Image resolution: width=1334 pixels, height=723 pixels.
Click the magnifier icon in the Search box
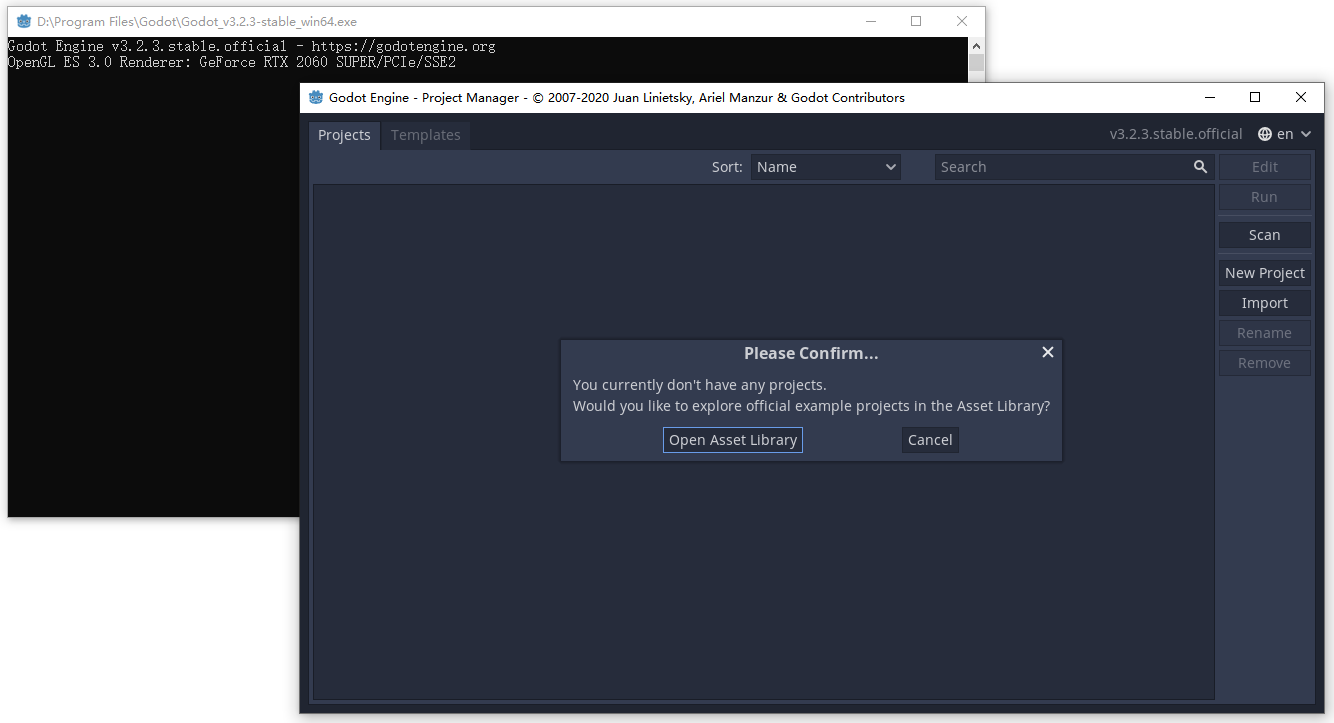point(1200,167)
